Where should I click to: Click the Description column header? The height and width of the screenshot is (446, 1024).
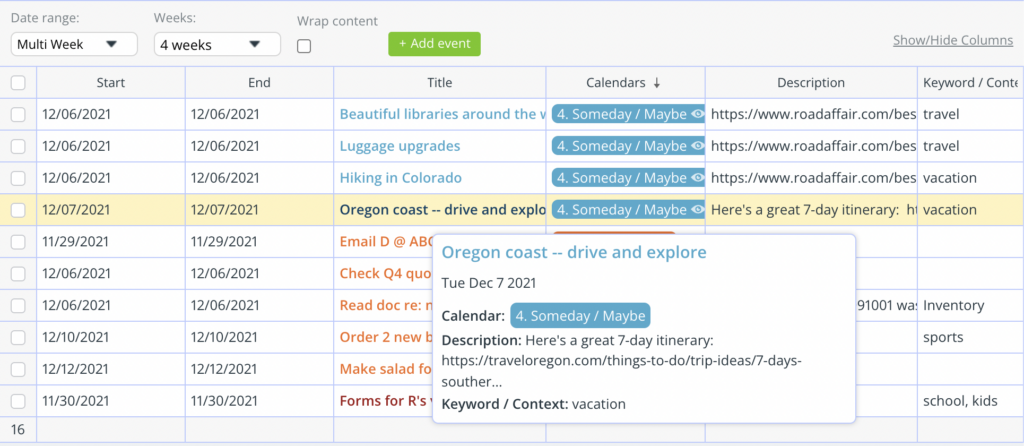click(x=811, y=83)
